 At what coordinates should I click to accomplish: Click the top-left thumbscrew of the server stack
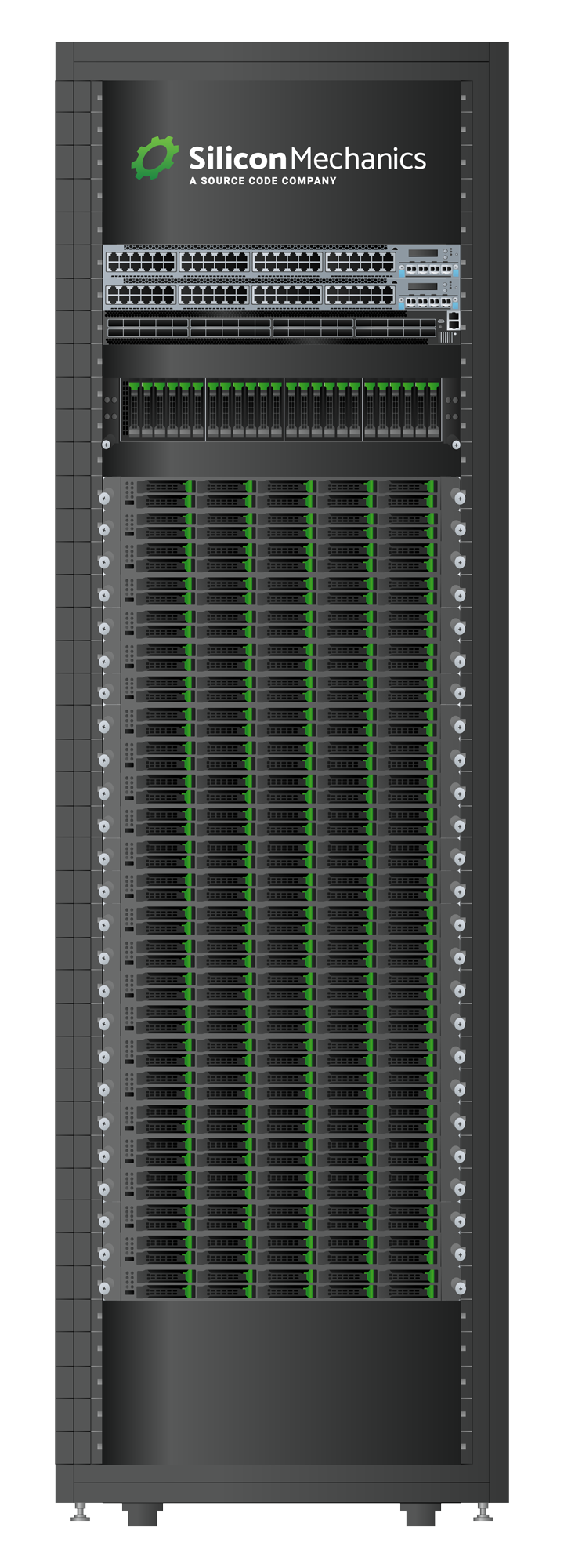(104, 497)
